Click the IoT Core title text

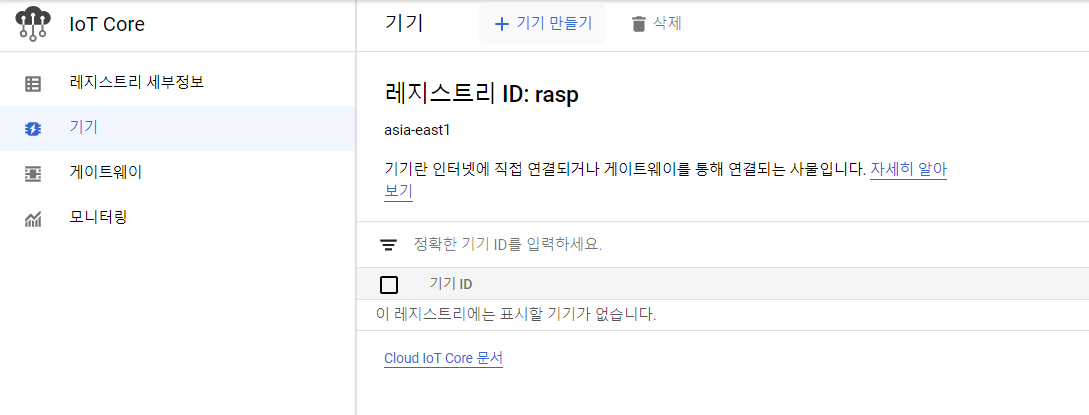coord(107,24)
